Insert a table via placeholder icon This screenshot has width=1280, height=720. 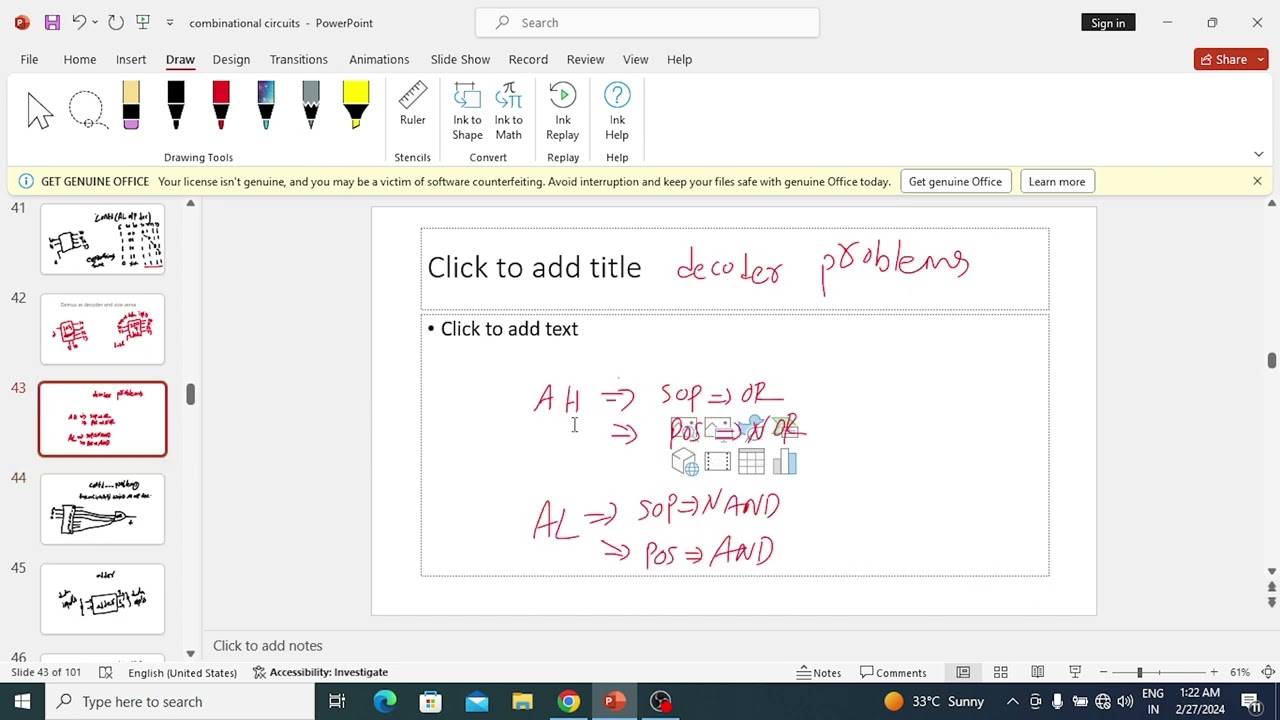tap(751, 461)
